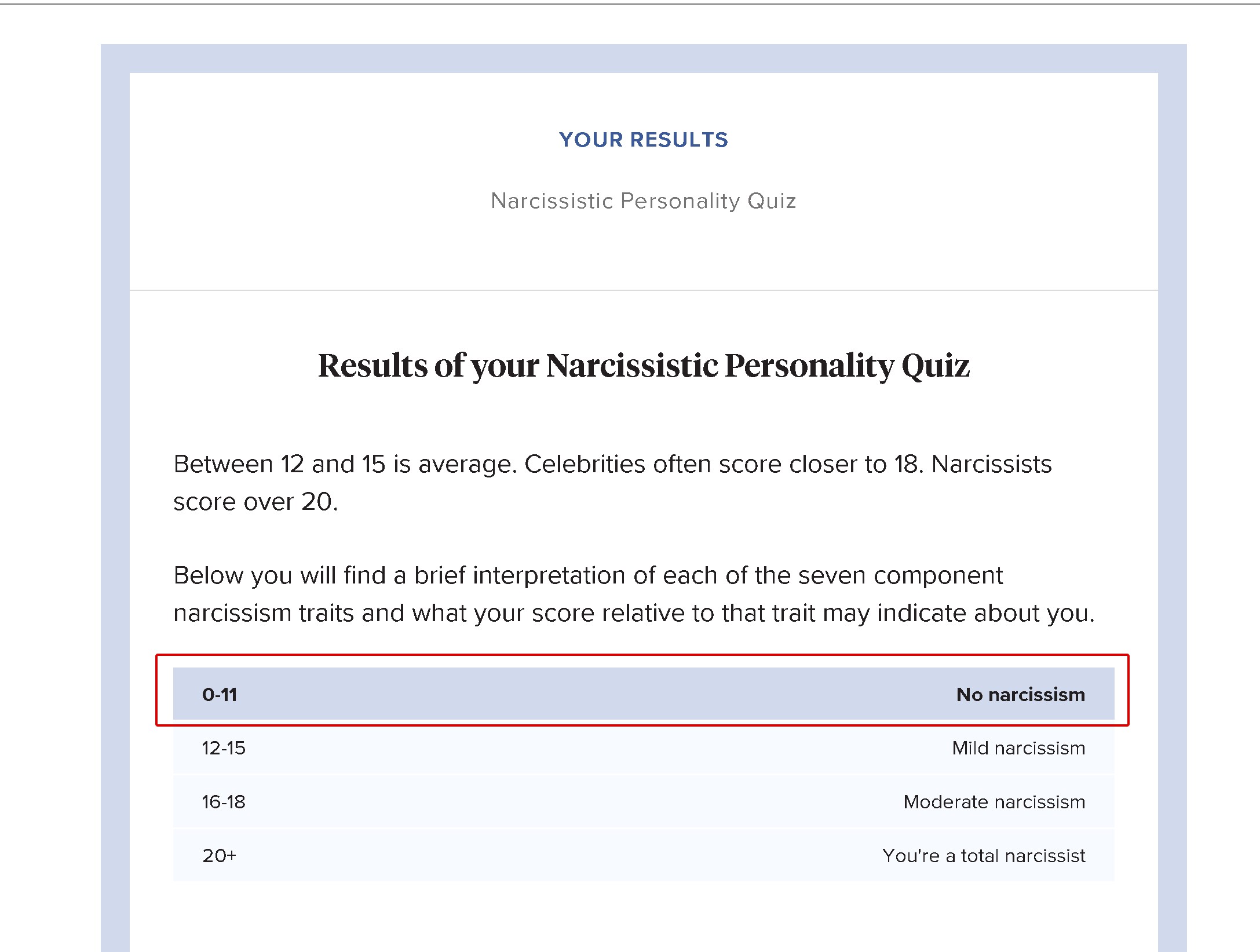The image size is (1260, 952).
Task: Click the sentence about Celebrities scoring closer to 18
Action: (x=724, y=464)
